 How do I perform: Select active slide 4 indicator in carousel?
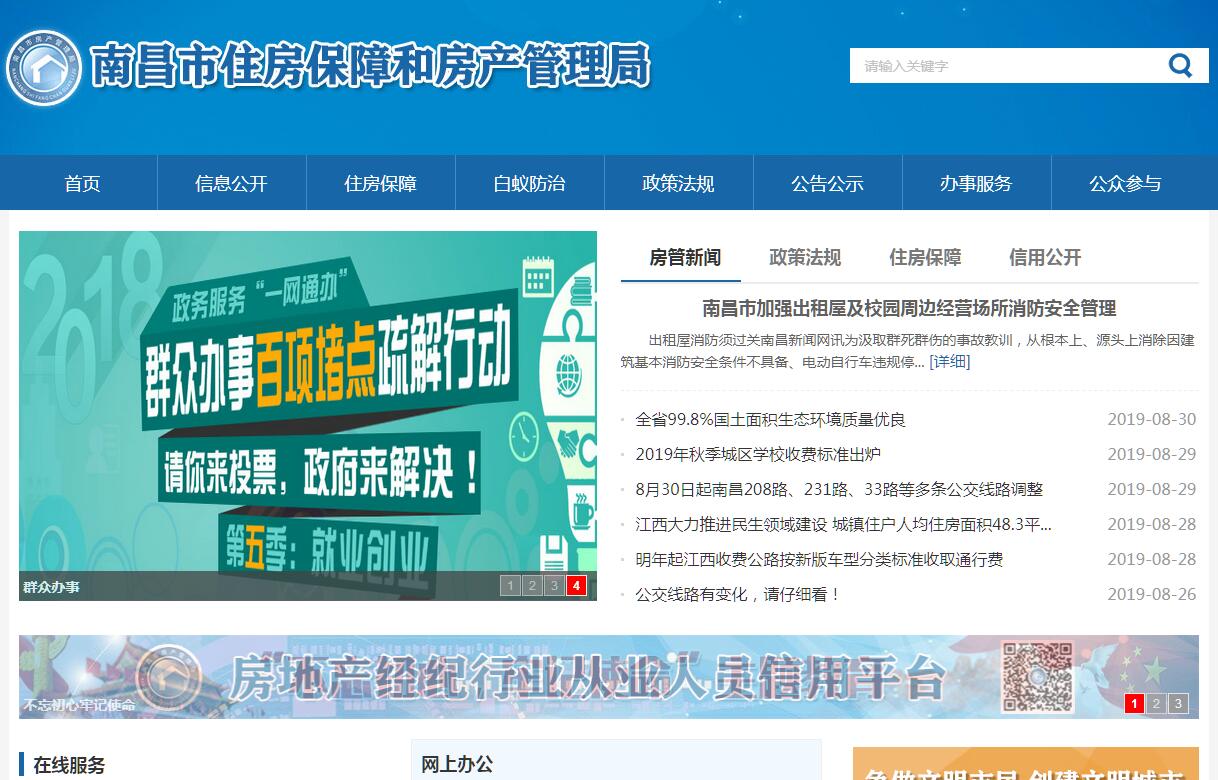click(576, 586)
